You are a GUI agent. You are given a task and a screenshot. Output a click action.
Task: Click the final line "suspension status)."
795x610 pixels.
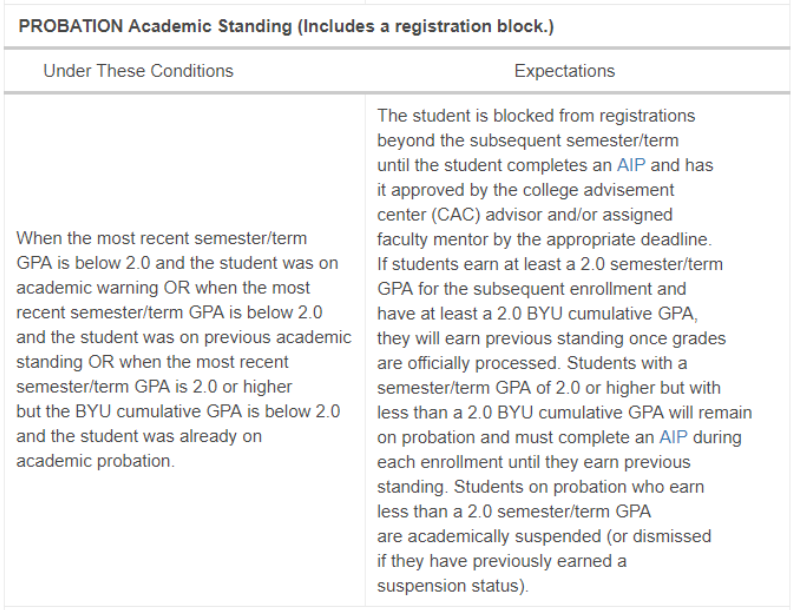452,586
